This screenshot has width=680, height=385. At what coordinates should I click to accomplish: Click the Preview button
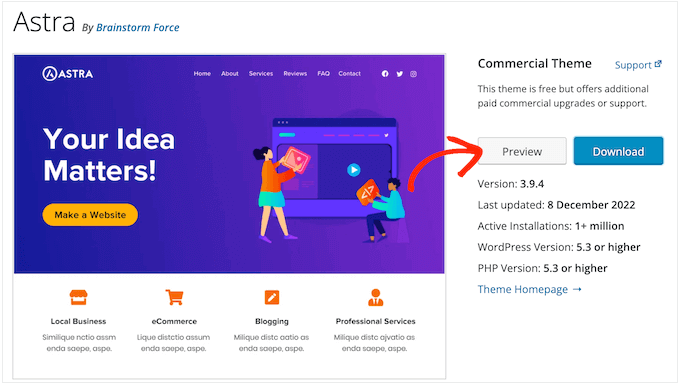522,151
